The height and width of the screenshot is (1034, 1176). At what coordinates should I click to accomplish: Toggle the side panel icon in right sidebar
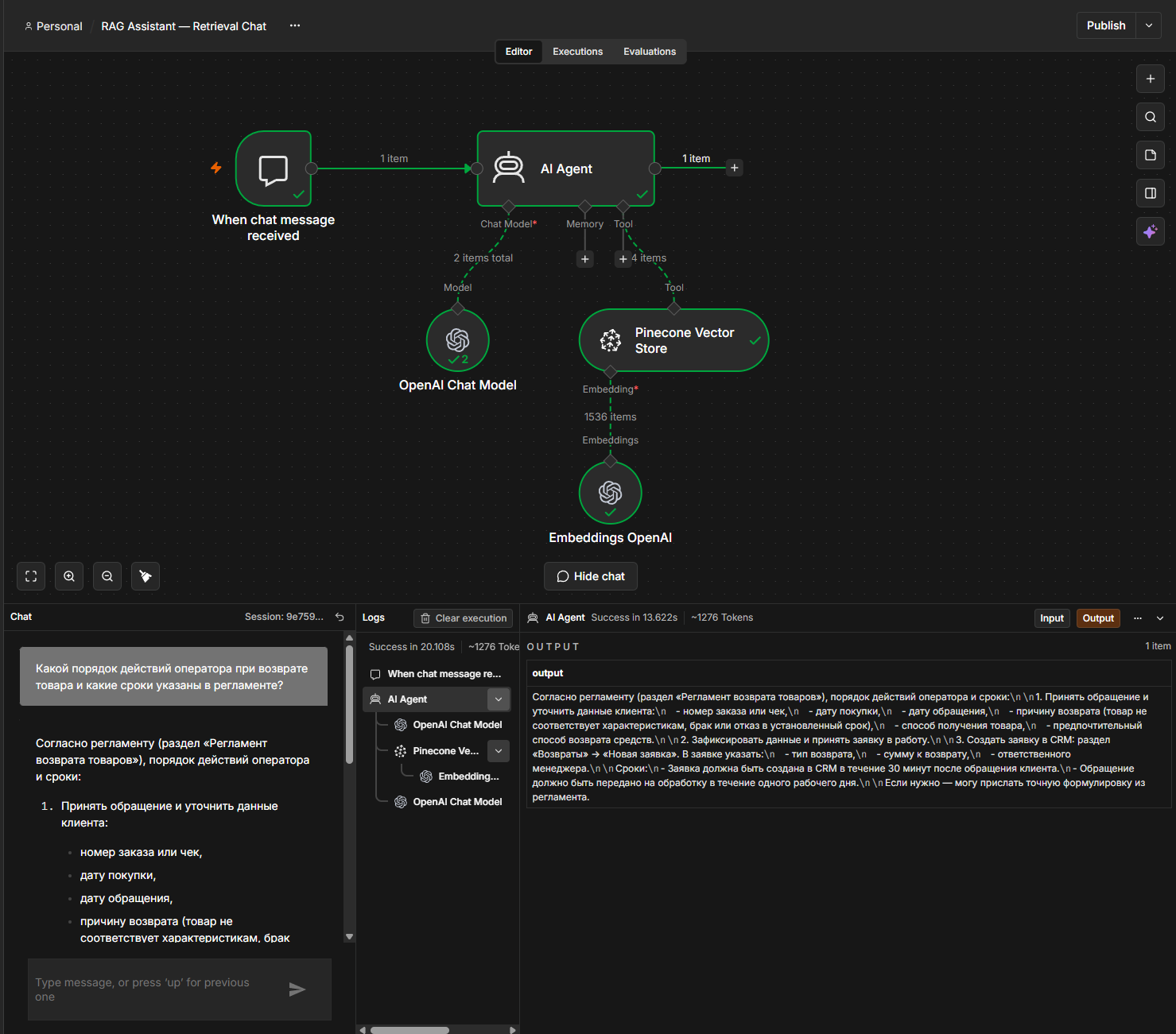point(1150,193)
